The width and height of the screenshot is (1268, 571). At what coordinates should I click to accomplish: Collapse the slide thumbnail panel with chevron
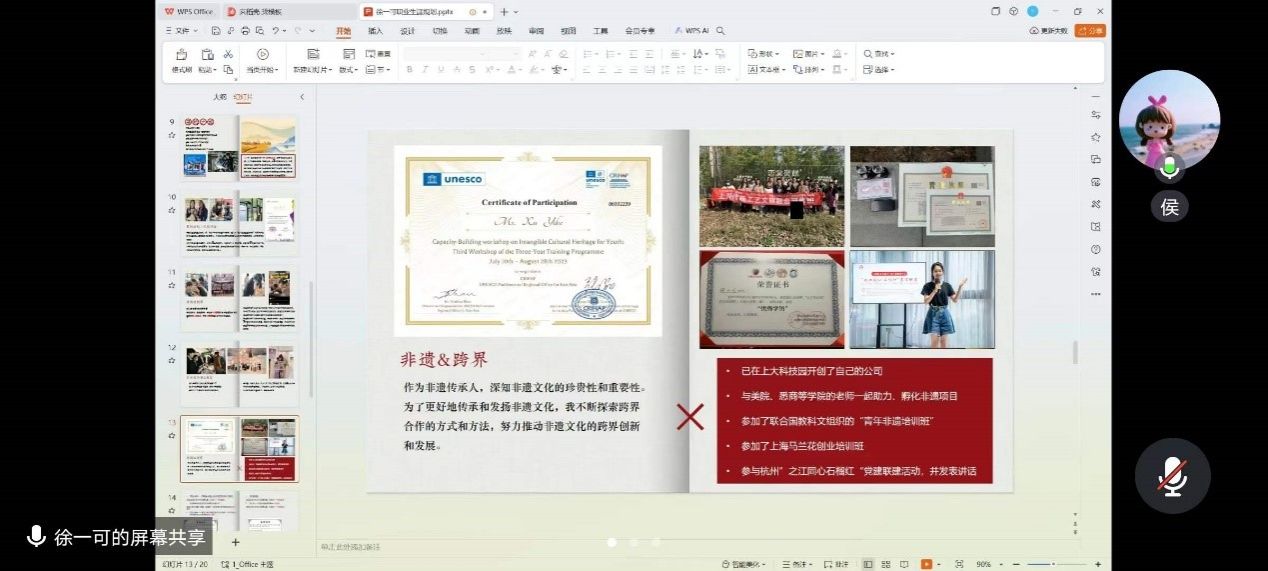(302, 97)
